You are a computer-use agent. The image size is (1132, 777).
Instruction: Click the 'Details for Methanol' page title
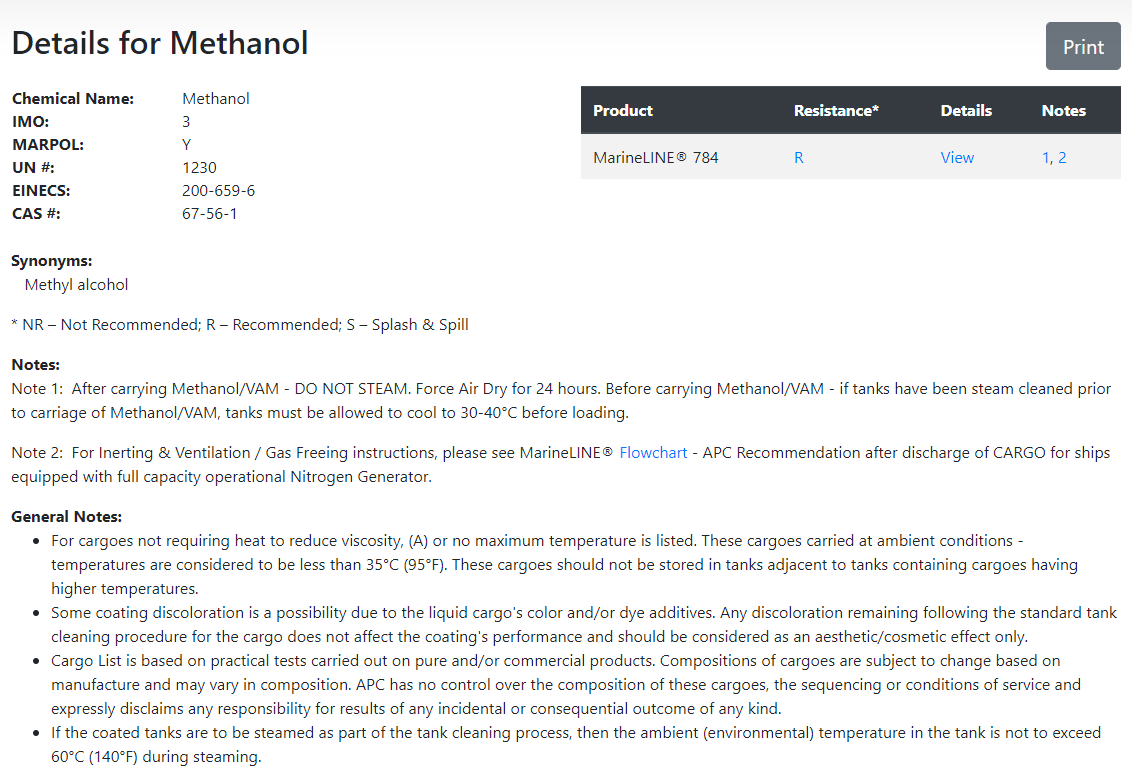(159, 42)
